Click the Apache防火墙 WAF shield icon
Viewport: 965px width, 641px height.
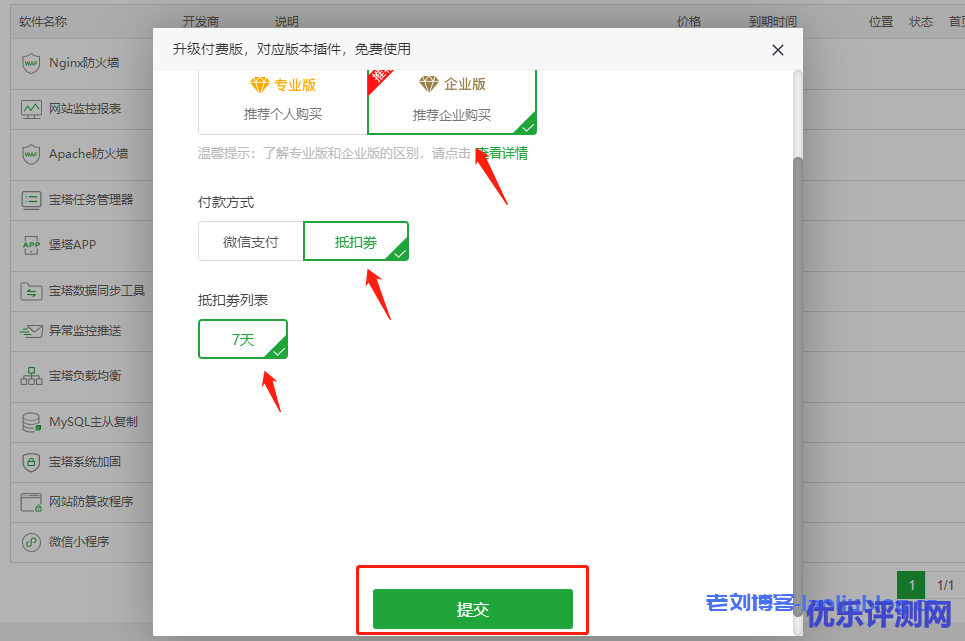(x=31, y=154)
